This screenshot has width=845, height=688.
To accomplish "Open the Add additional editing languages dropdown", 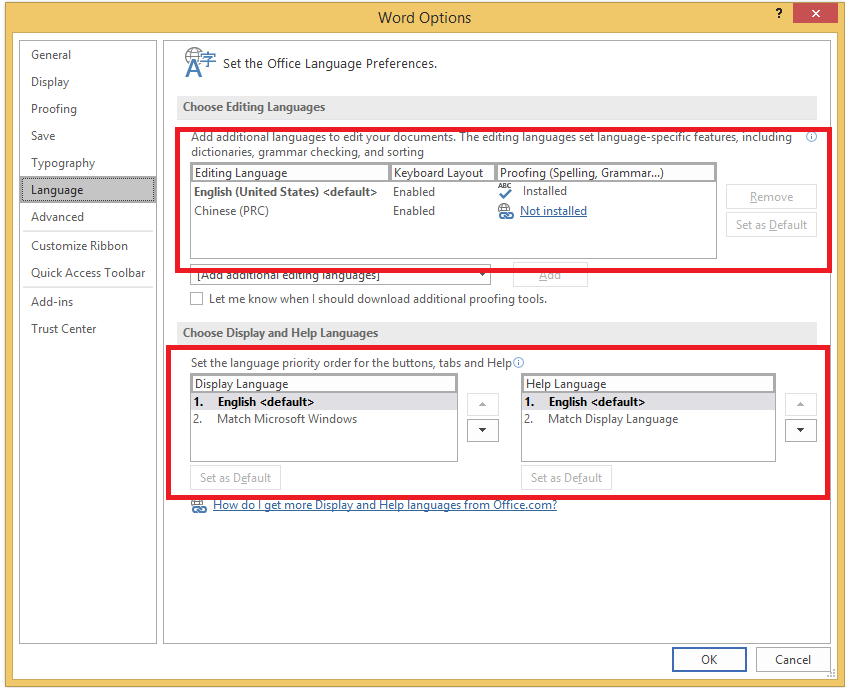I will click(340, 275).
